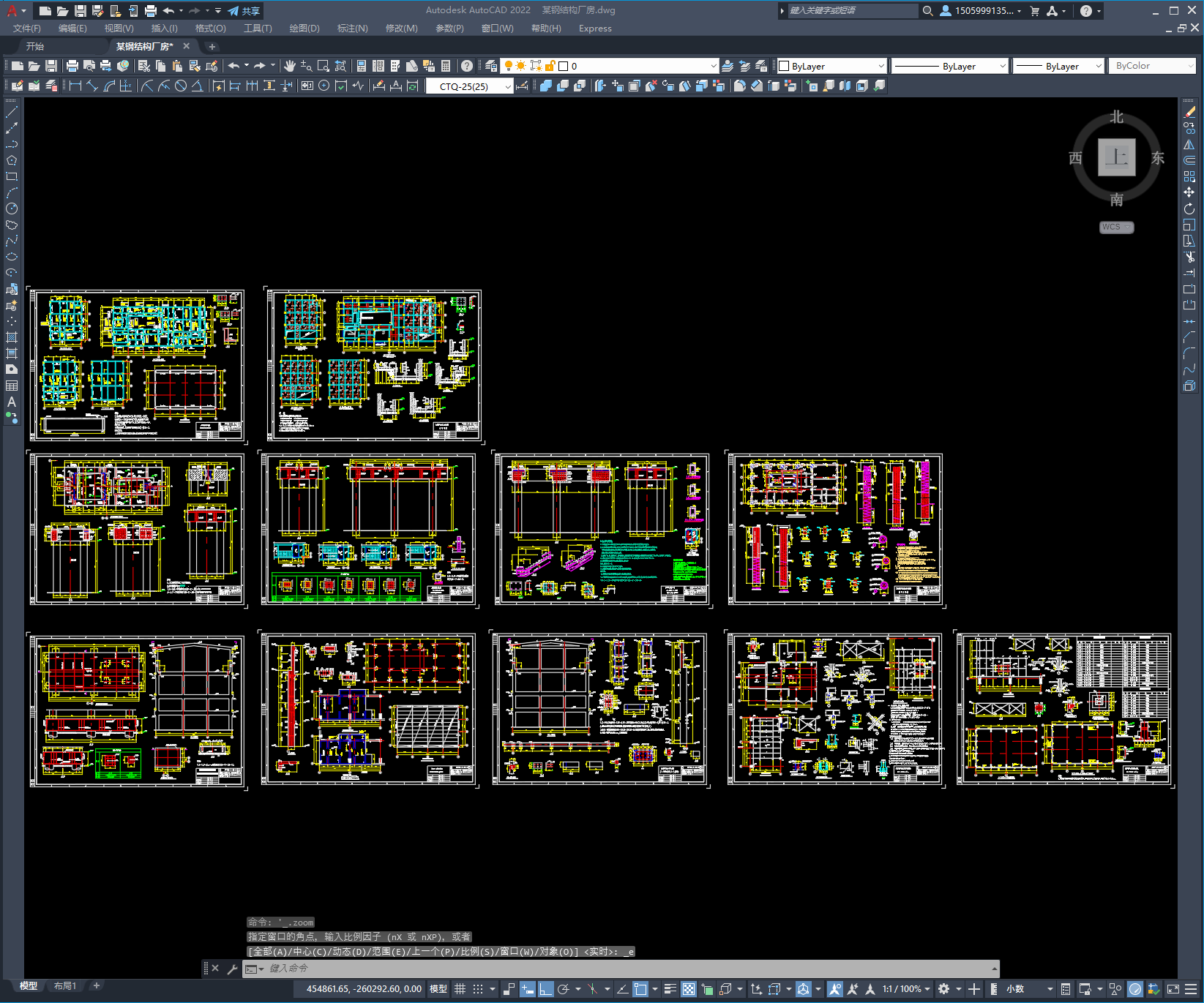This screenshot has height=1003, width=1204.
Task: Click the 模型 model space button in status bar
Action: (x=438, y=989)
